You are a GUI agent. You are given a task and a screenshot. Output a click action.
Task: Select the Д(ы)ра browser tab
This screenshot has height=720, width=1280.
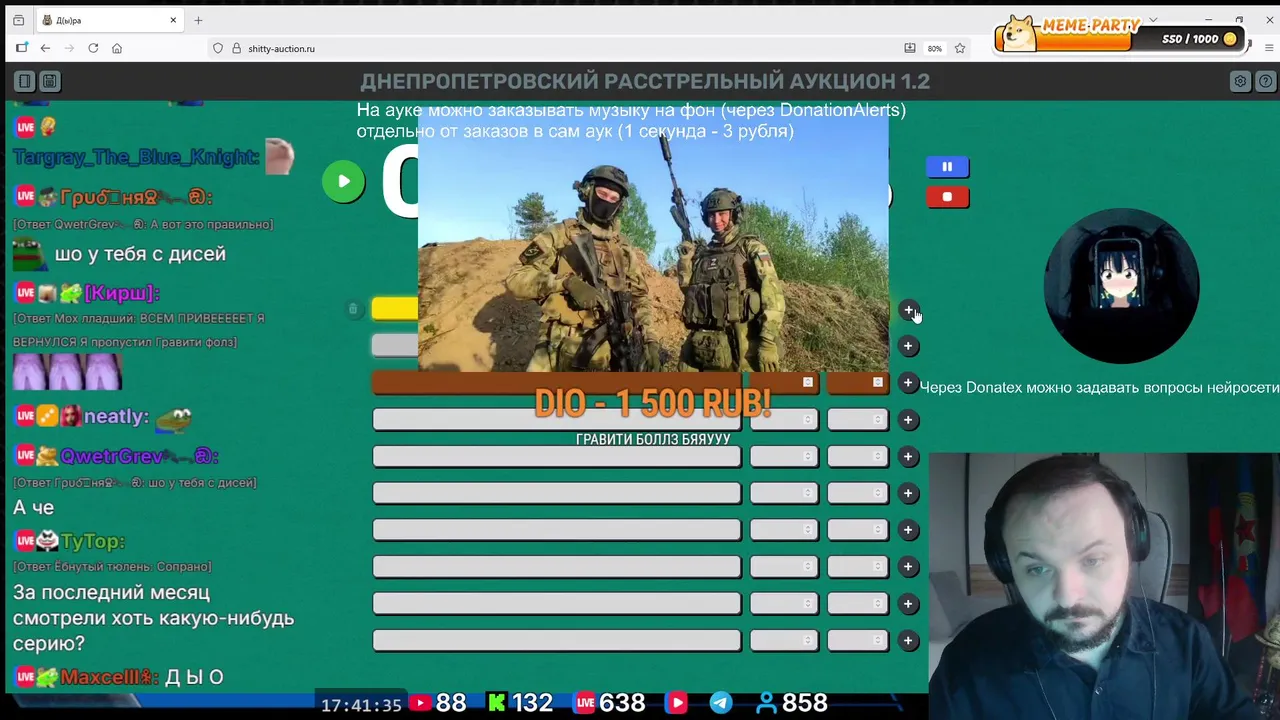pyautogui.click(x=110, y=20)
